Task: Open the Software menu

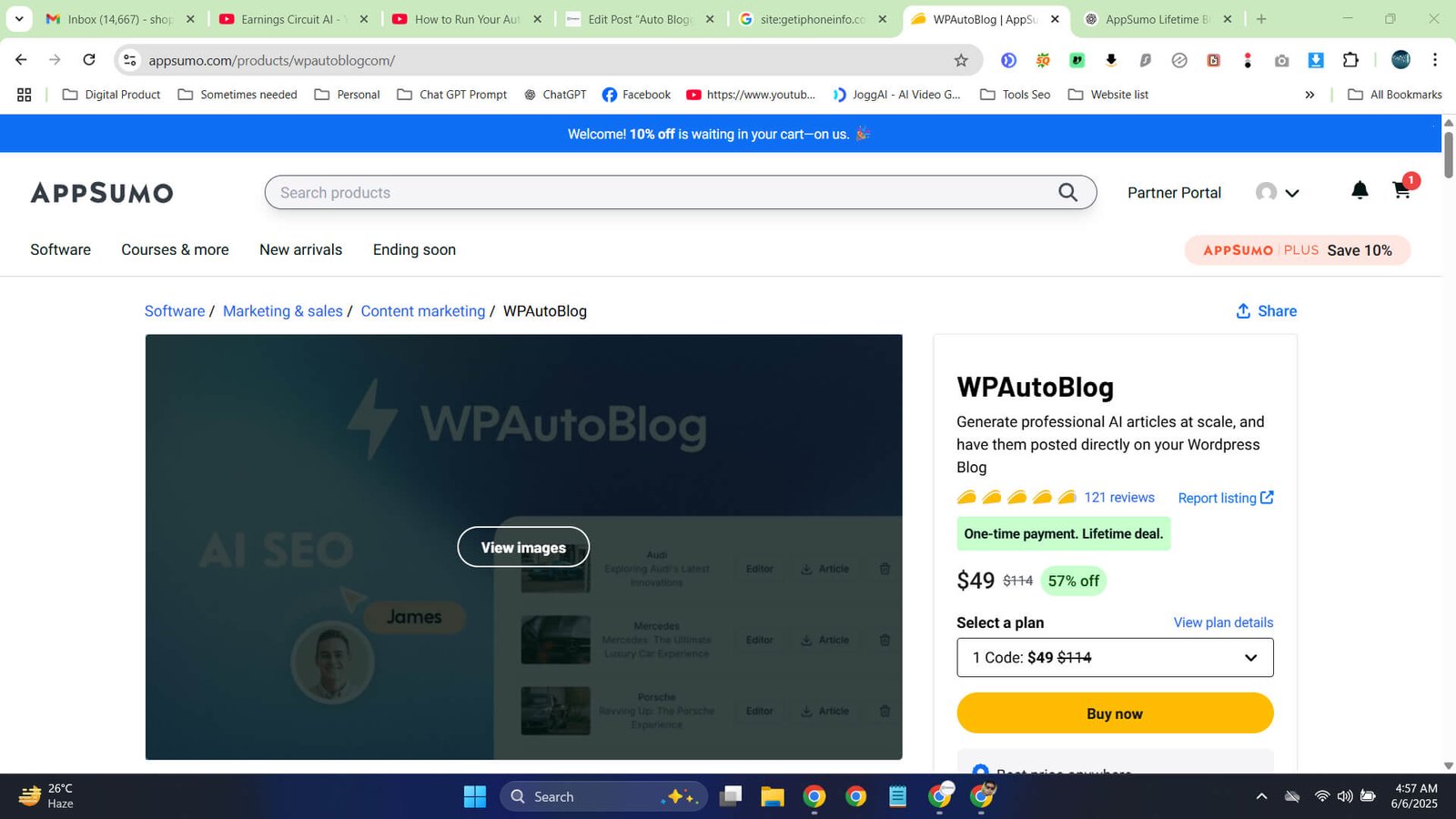Action: point(60,249)
